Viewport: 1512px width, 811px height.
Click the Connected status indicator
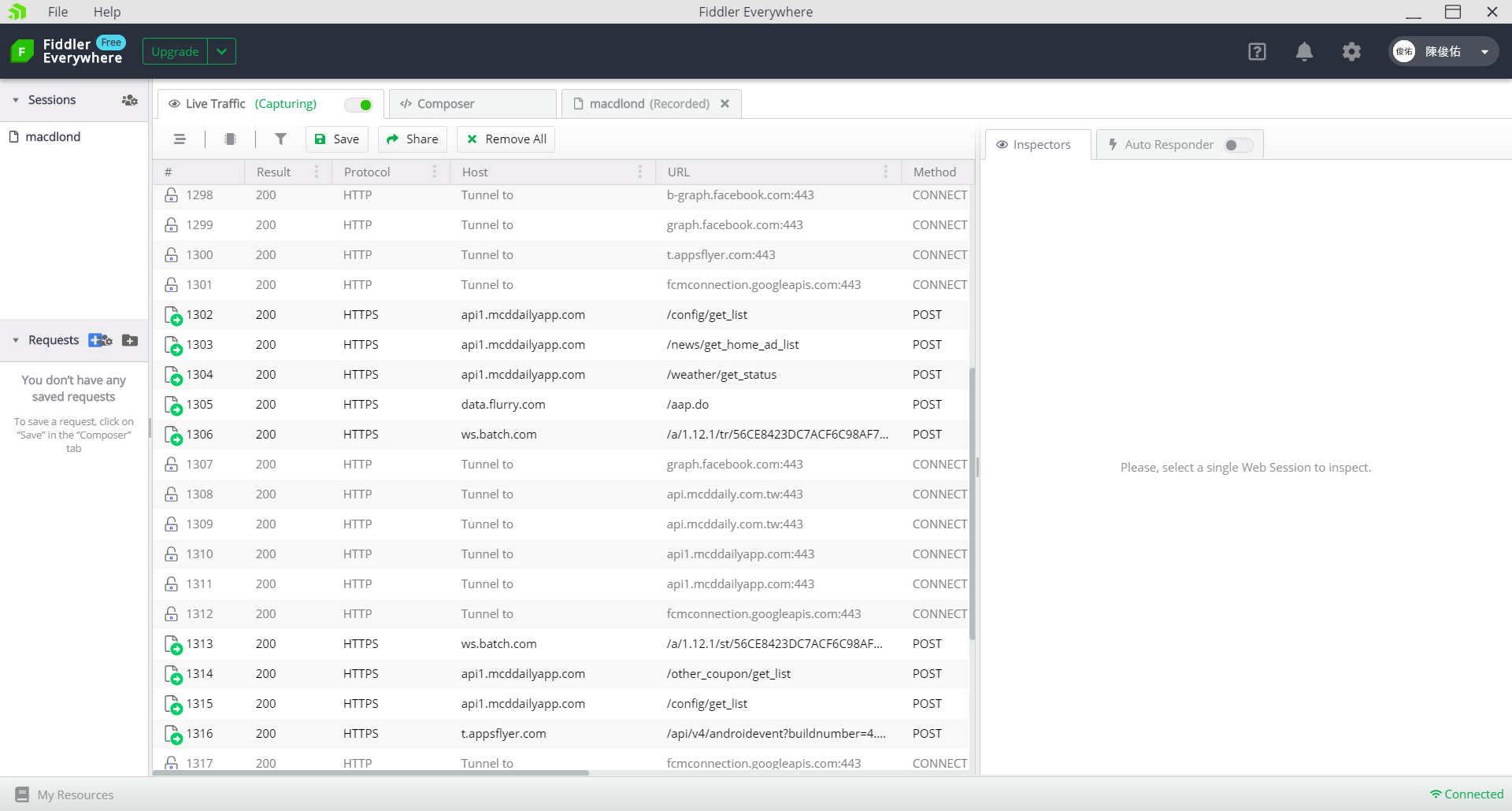click(1466, 794)
